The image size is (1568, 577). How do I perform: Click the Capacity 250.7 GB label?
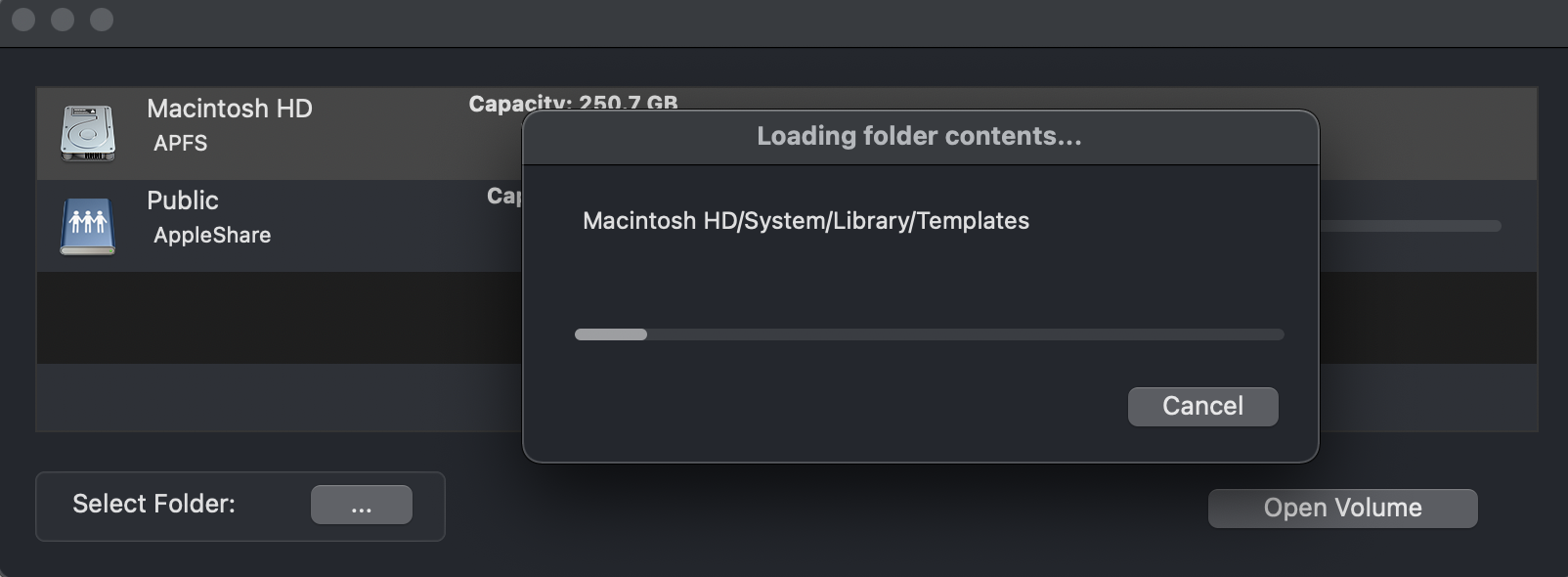tap(573, 103)
